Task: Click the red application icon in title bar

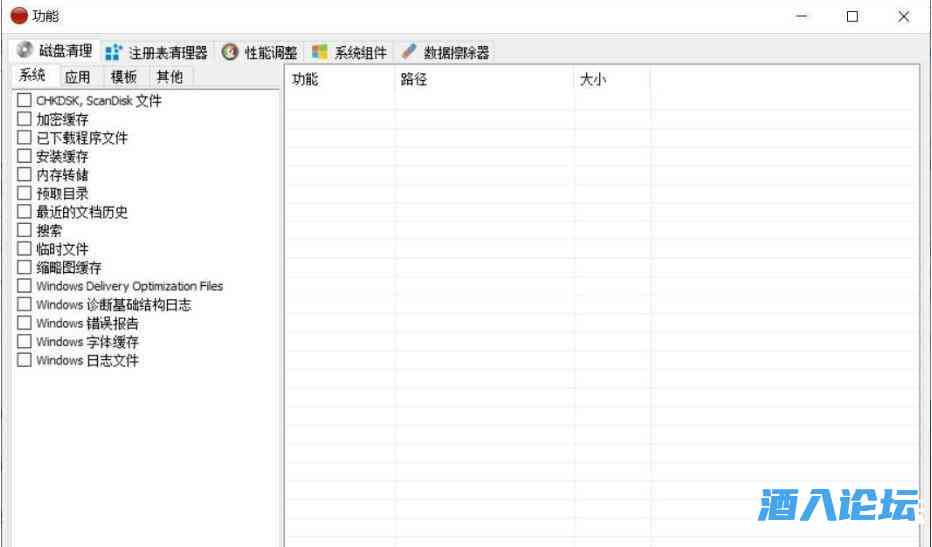Action: (19, 16)
